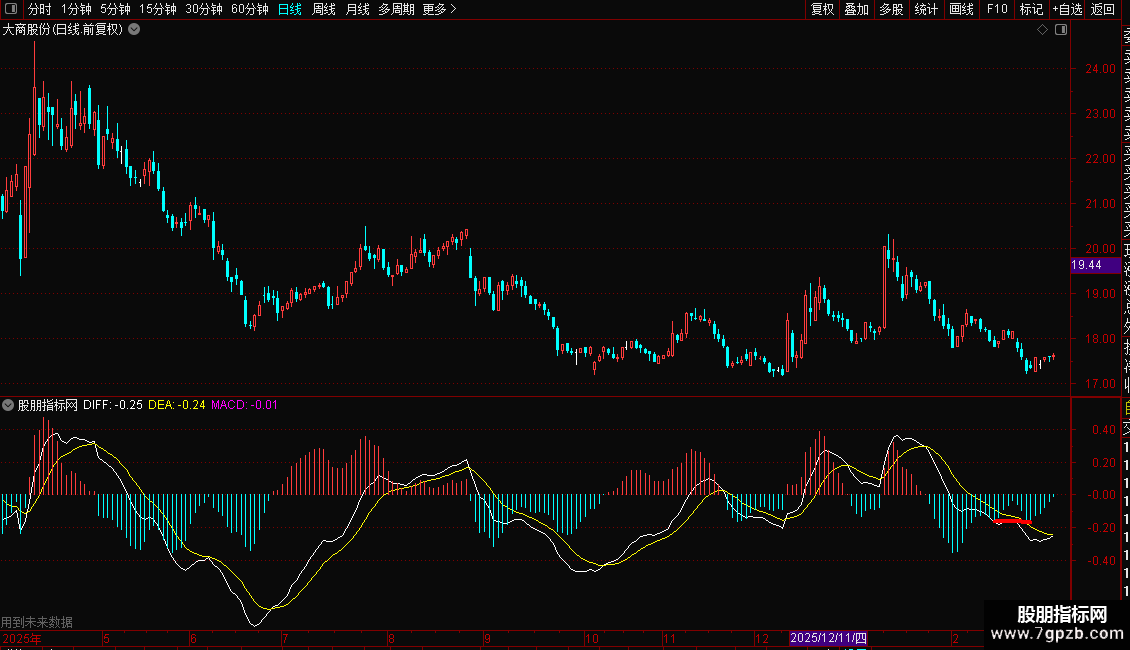
Task: Click the 大商股份(日线.前复权) chart title
Action: coord(63,30)
